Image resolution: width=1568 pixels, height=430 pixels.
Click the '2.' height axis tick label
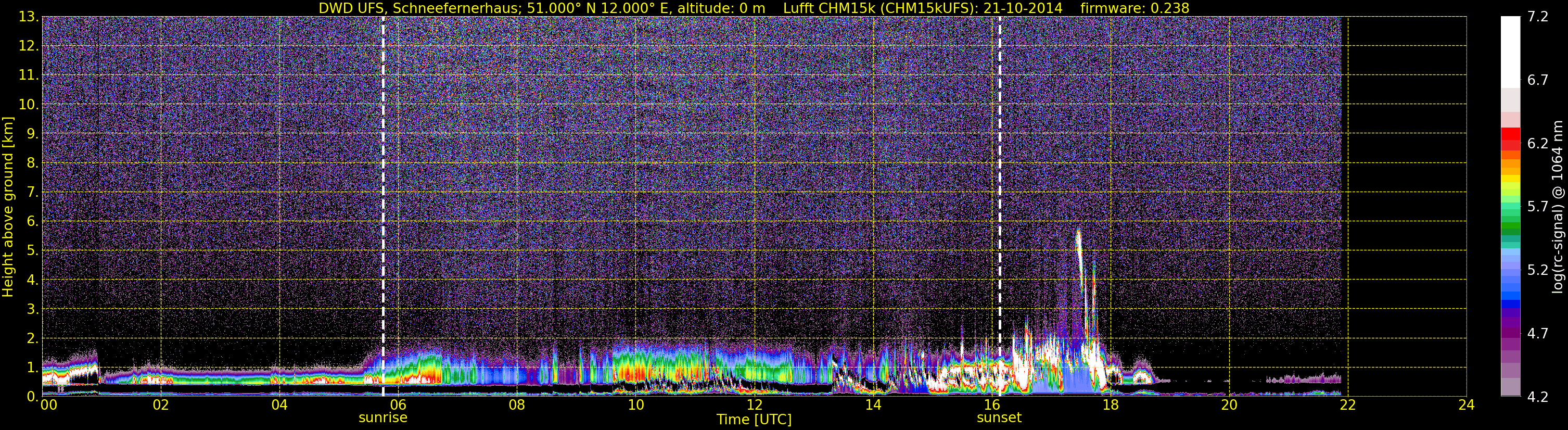[x=32, y=339]
